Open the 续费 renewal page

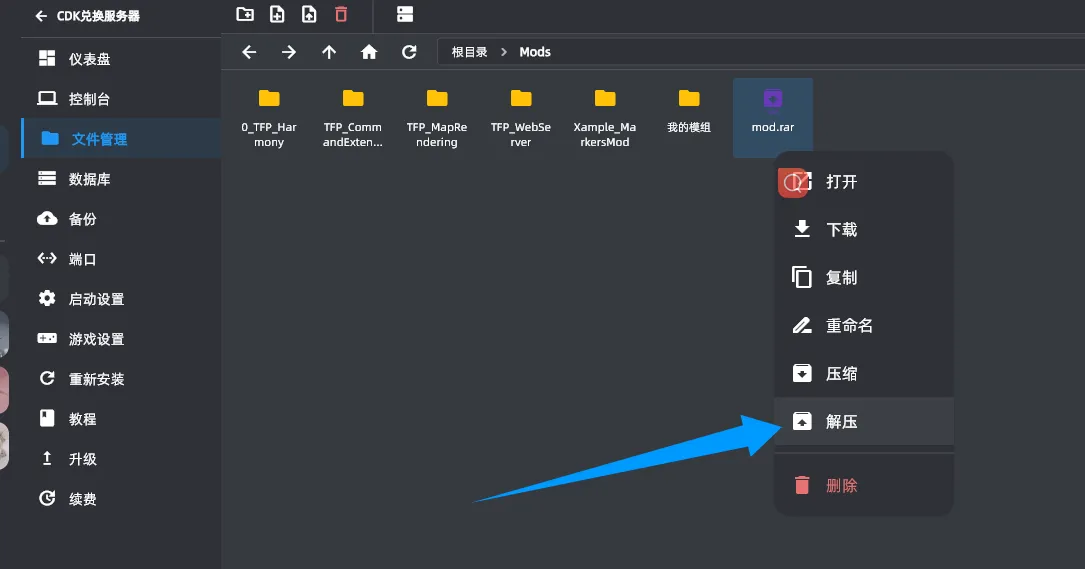point(121,498)
